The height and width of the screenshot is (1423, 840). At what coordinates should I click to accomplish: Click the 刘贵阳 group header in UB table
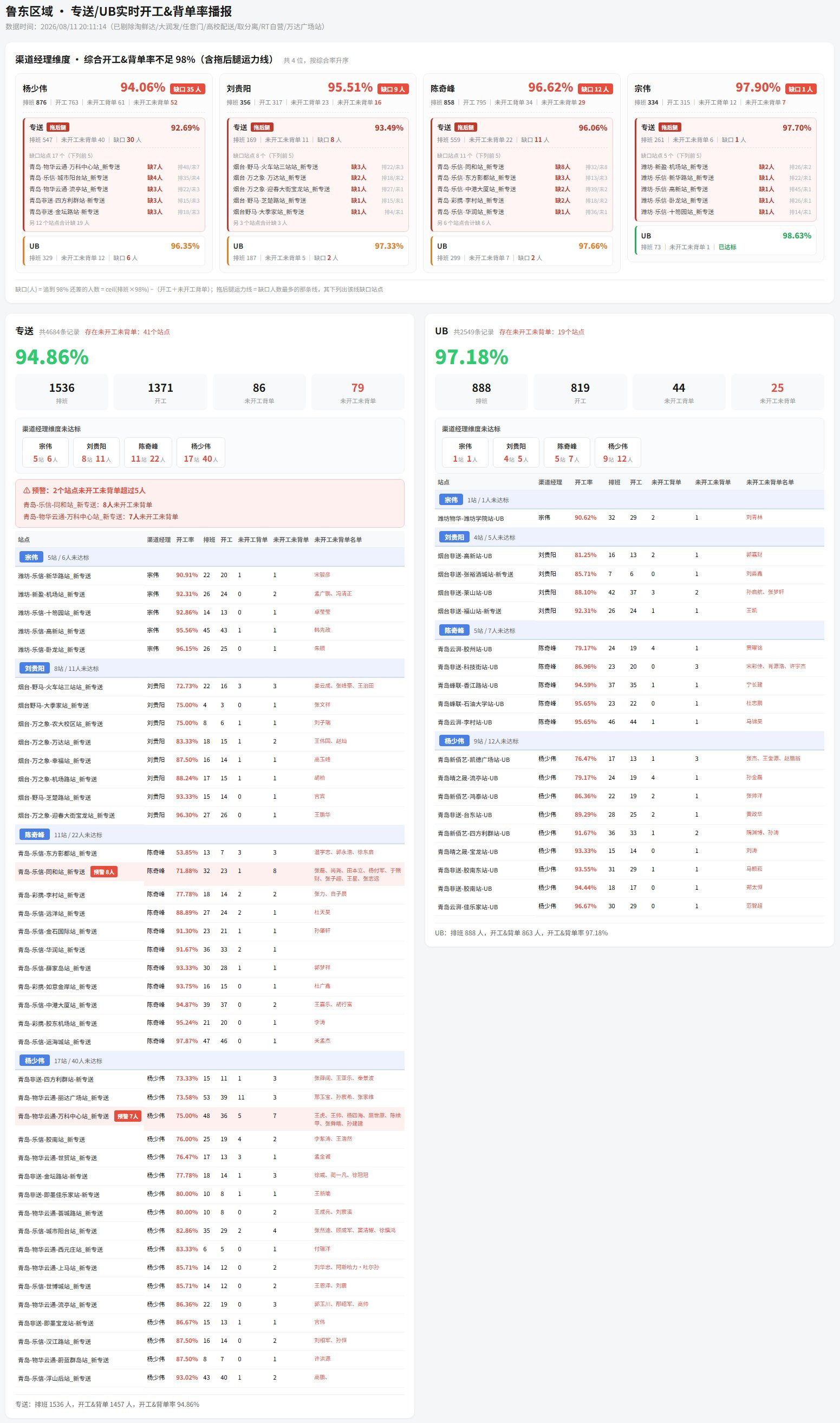tap(629, 538)
